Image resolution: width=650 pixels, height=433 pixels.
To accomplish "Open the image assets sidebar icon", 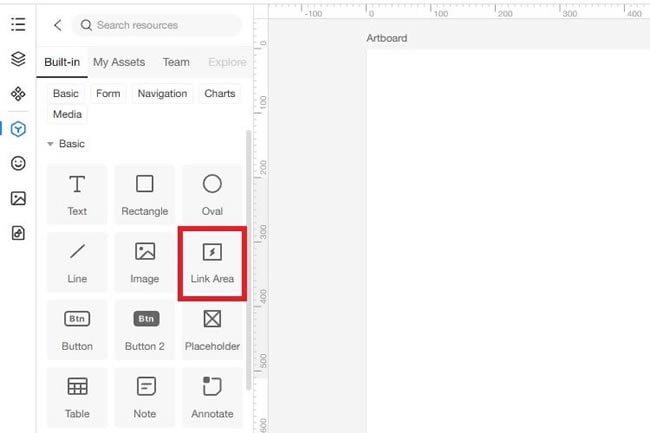I will pyautogui.click(x=18, y=198).
